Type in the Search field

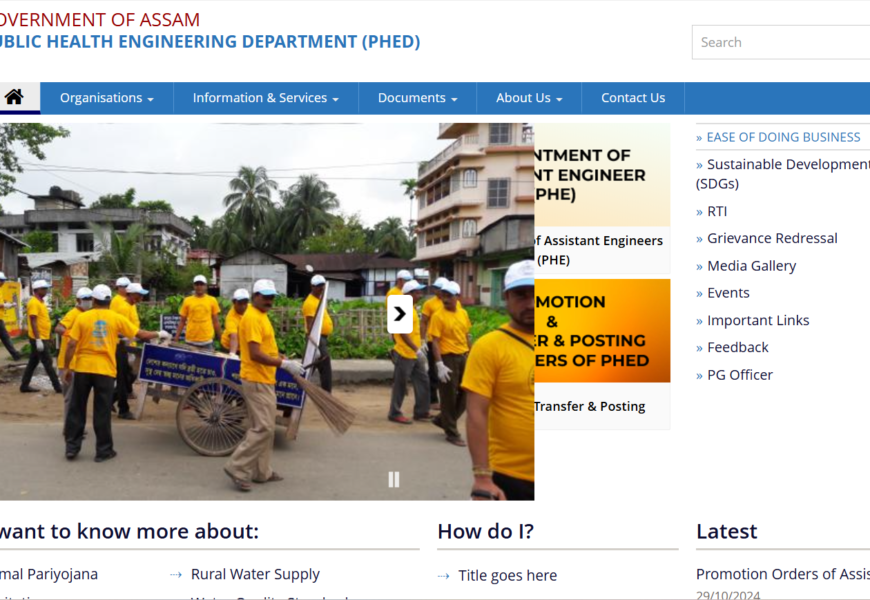click(780, 42)
